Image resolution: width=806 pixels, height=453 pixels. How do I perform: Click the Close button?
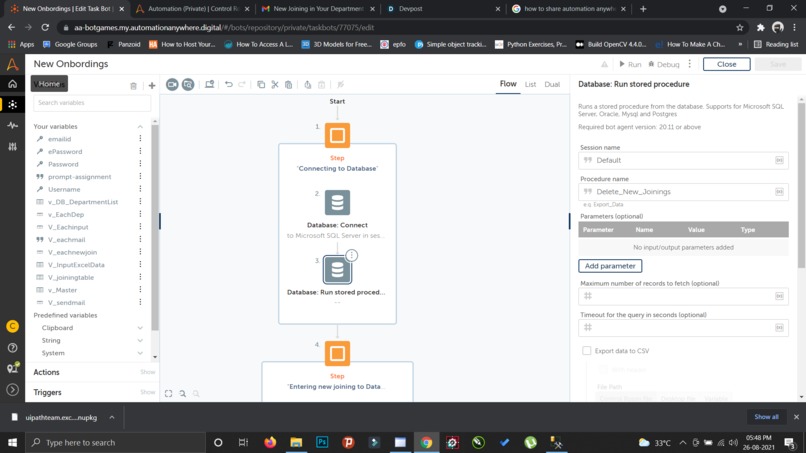[726, 64]
